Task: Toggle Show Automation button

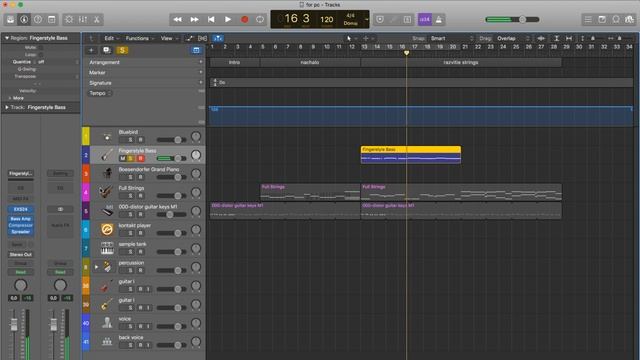Action: point(189,38)
